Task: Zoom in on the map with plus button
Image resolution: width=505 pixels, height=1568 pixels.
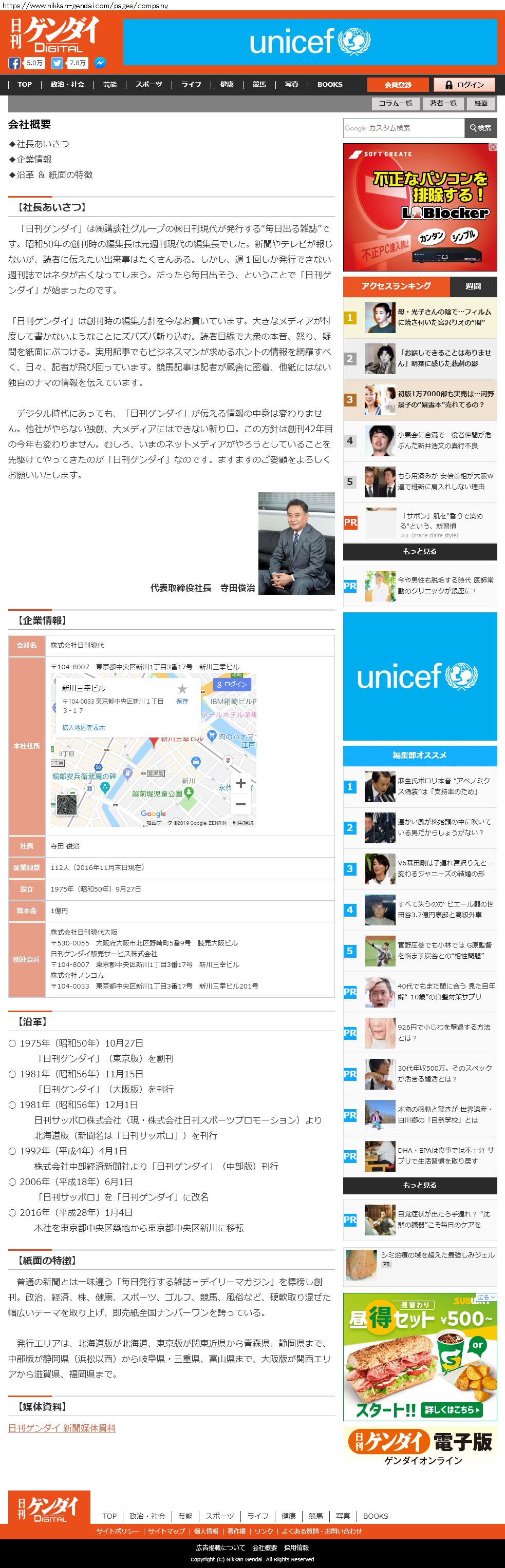Action: click(240, 783)
